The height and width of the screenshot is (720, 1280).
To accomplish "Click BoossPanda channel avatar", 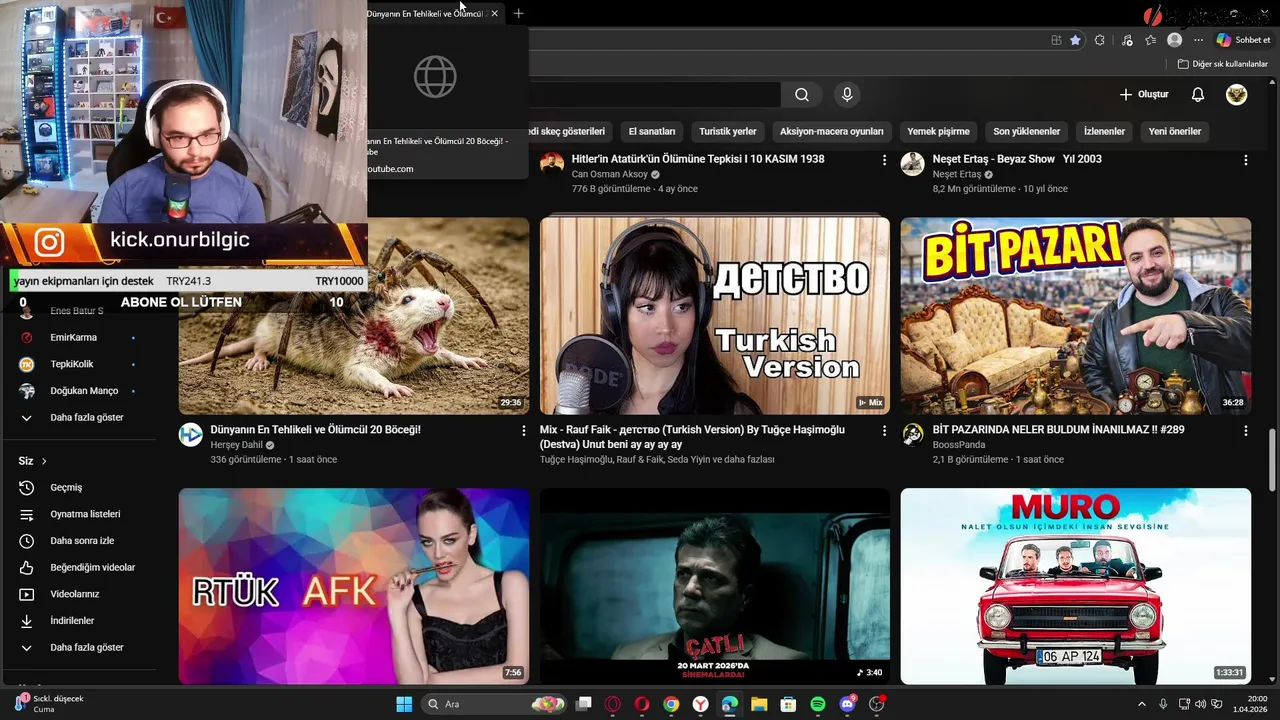I will click(912, 434).
